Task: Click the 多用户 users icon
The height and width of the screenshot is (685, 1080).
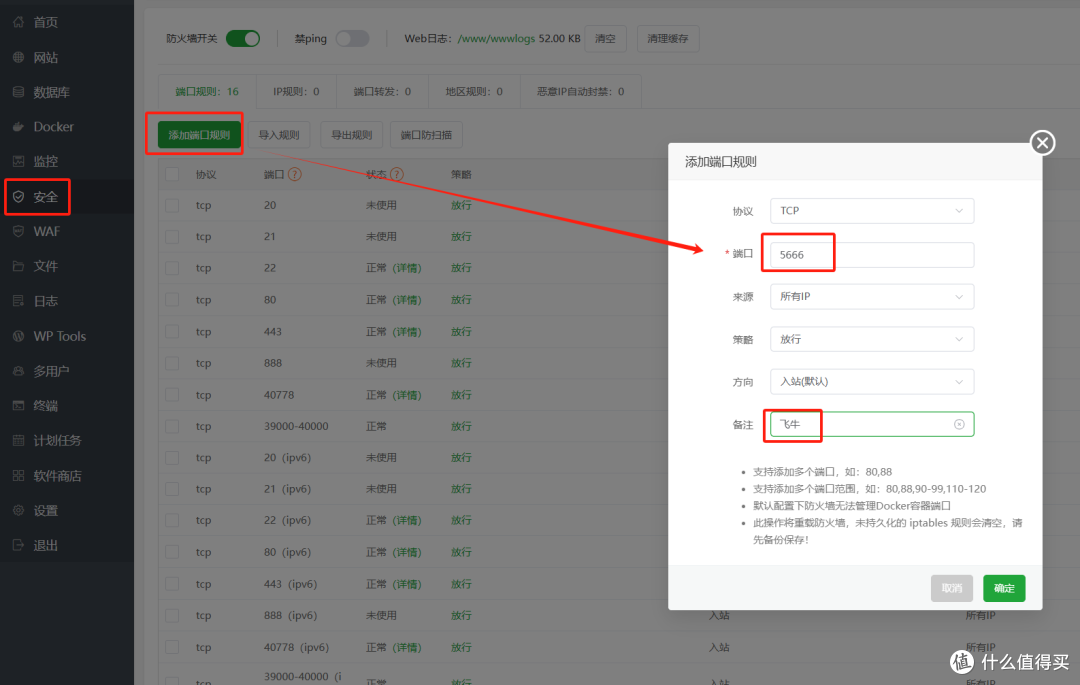Action: 19,371
